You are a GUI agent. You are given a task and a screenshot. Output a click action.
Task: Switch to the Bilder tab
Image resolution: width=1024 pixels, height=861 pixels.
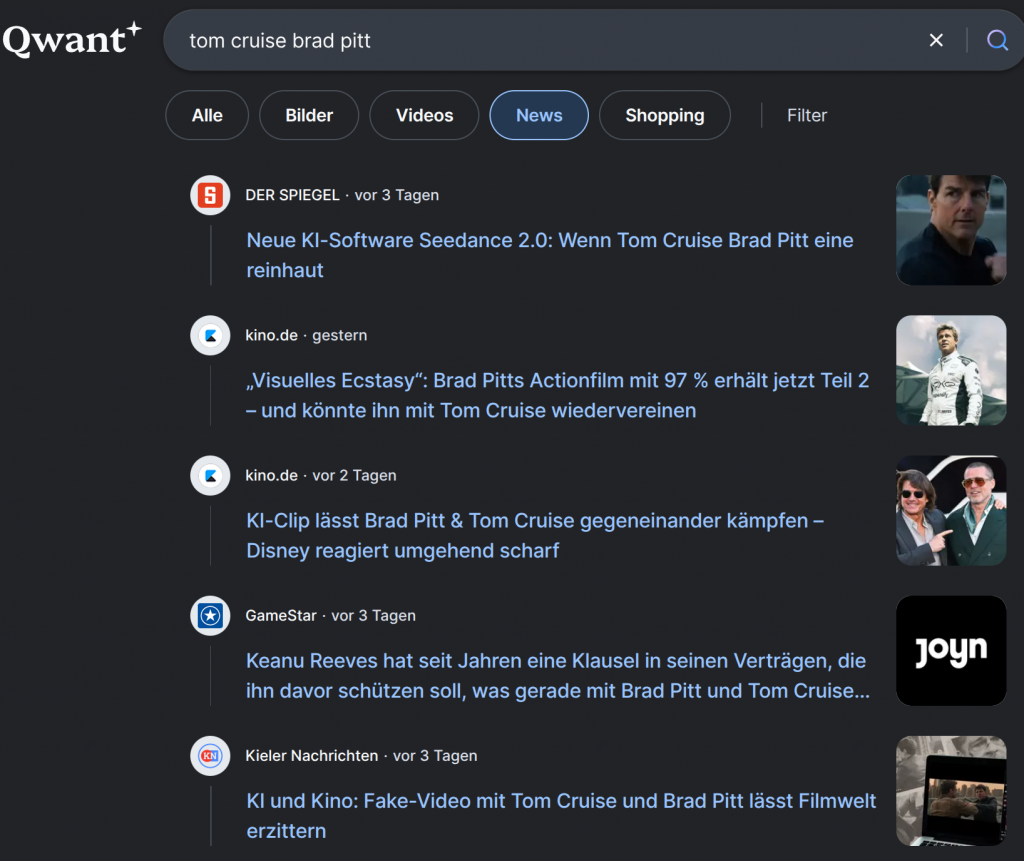309,115
